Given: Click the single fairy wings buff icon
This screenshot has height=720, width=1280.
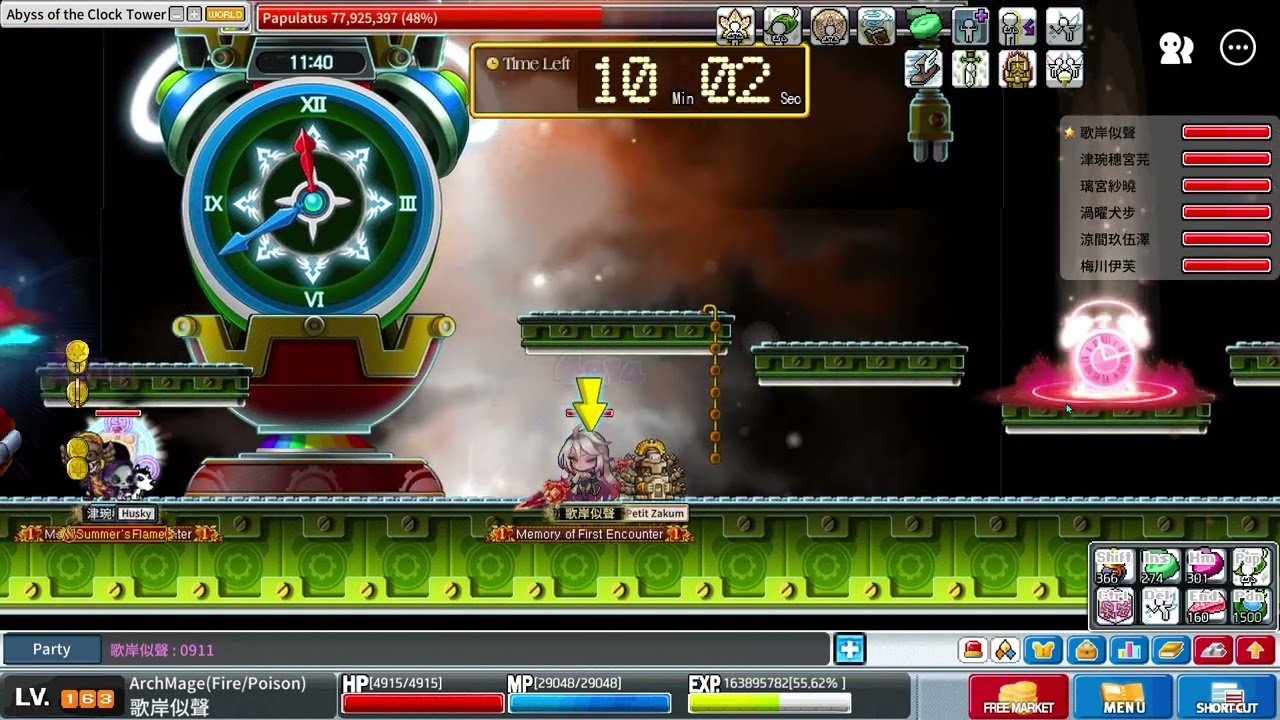Looking at the screenshot, I should (x=1064, y=27).
